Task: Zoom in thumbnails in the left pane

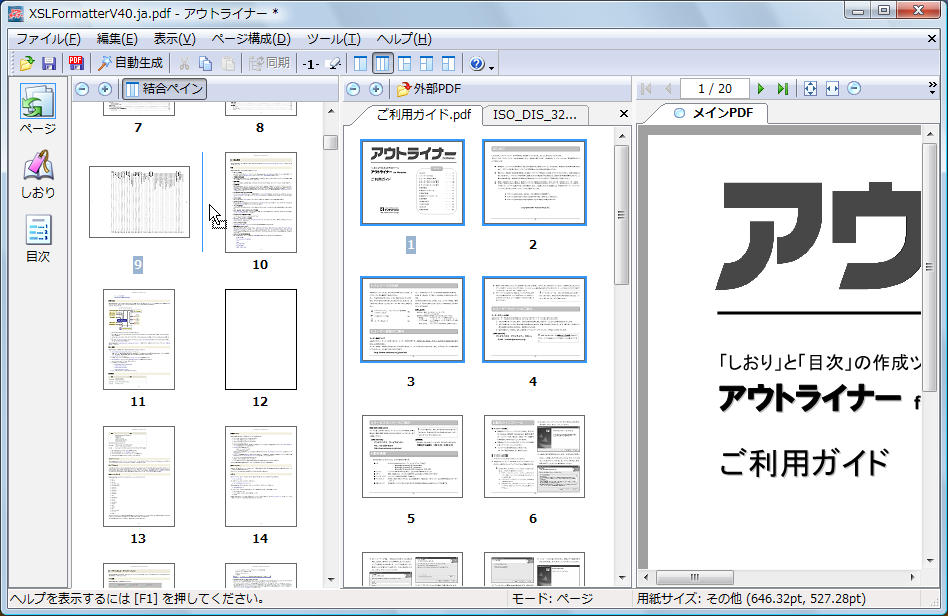Action: [105, 89]
